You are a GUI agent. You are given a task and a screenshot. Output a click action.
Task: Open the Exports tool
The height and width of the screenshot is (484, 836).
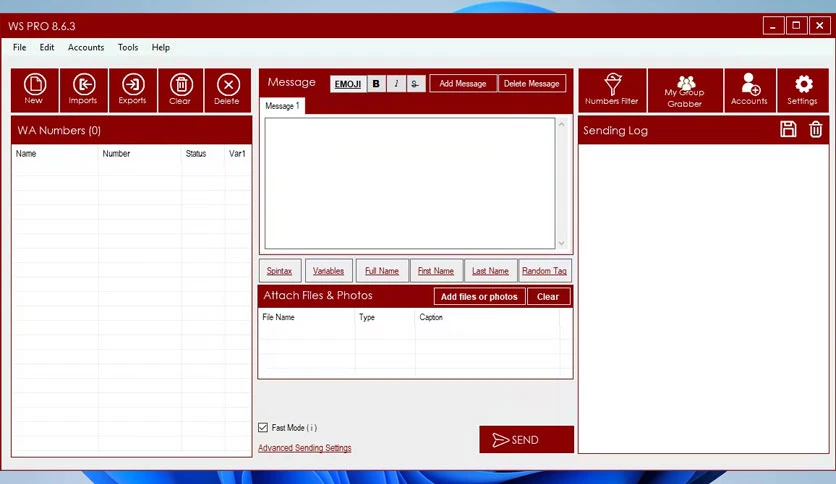[x=133, y=90]
